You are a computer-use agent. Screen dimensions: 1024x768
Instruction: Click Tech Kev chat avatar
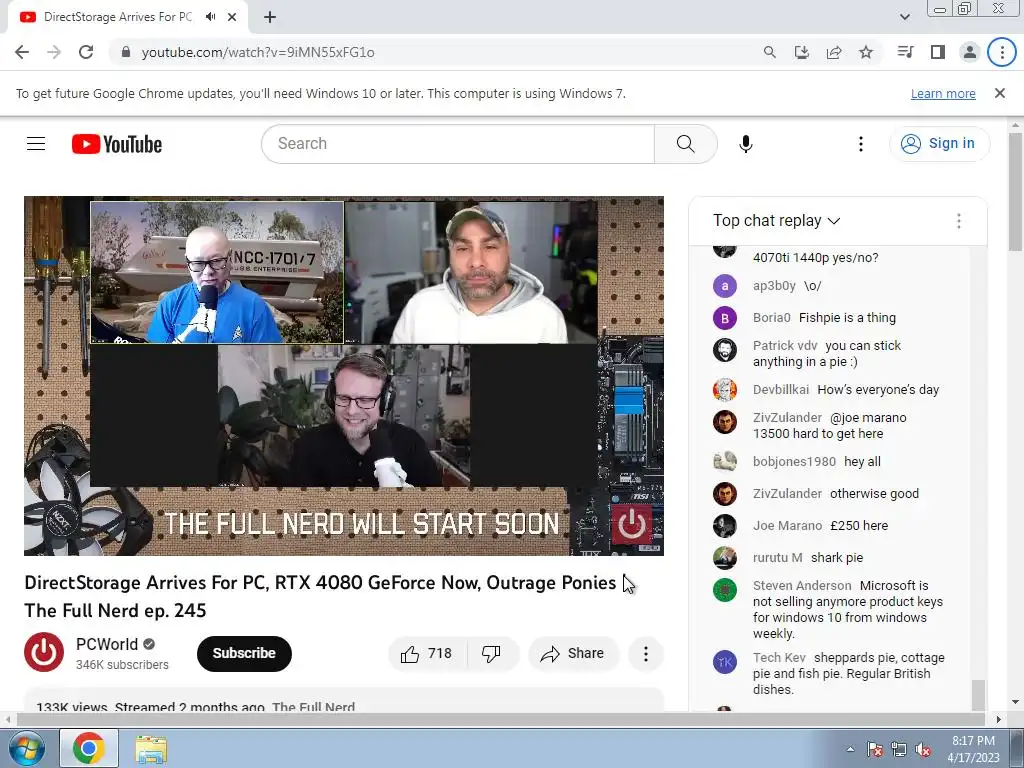(x=725, y=662)
